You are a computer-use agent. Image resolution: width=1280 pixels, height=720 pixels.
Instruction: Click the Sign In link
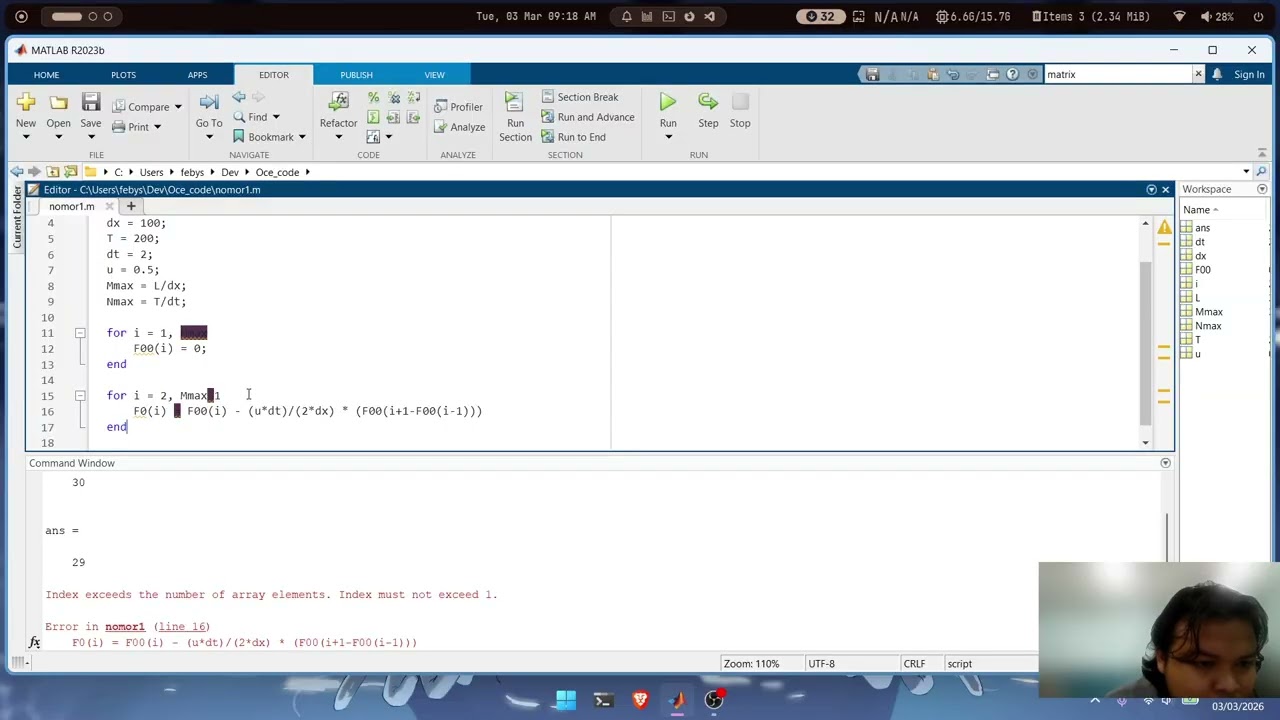[1249, 75]
